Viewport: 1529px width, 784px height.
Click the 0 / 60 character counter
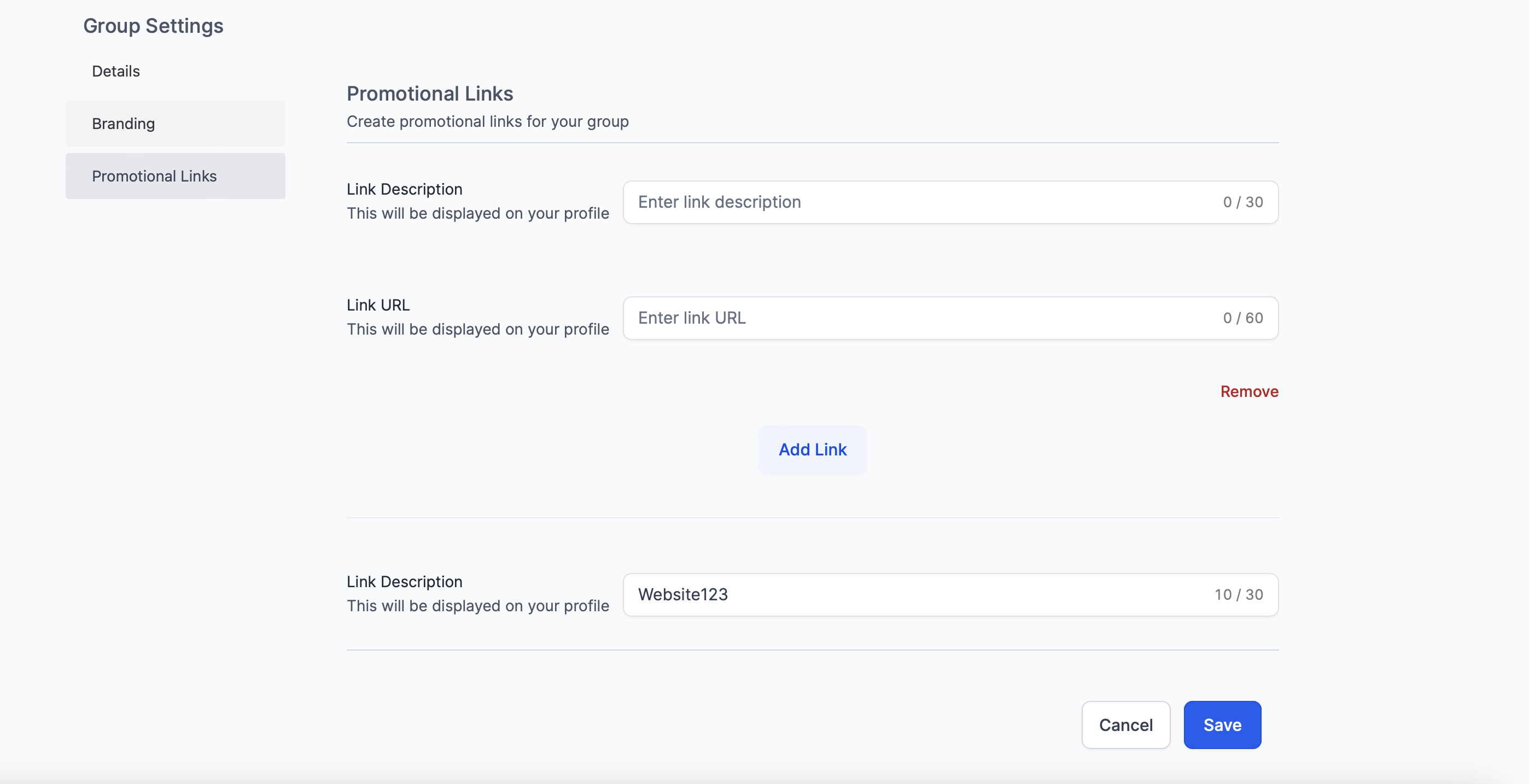(1243, 318)
